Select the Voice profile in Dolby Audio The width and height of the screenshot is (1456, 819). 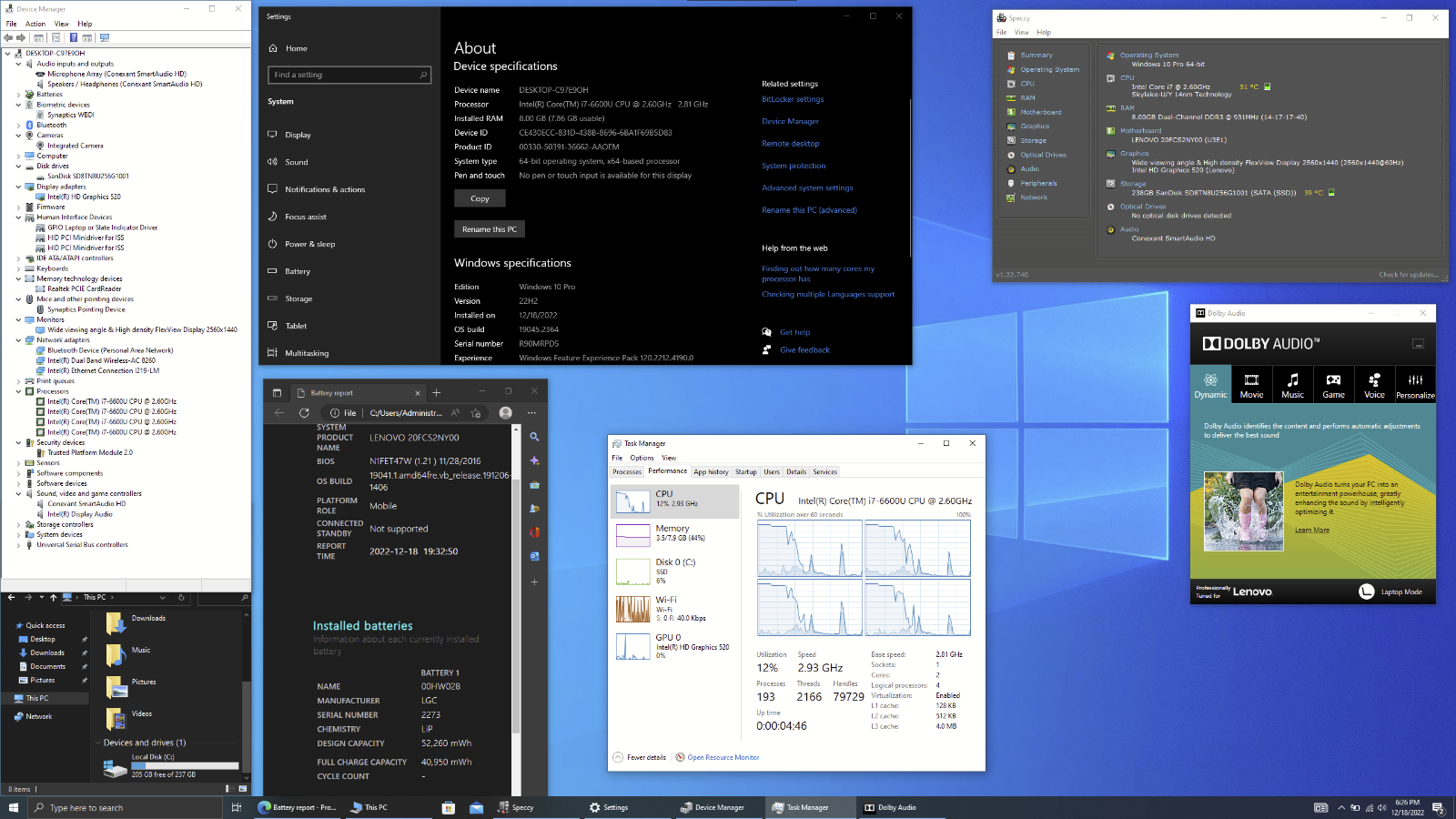[x=1374, y=386]
